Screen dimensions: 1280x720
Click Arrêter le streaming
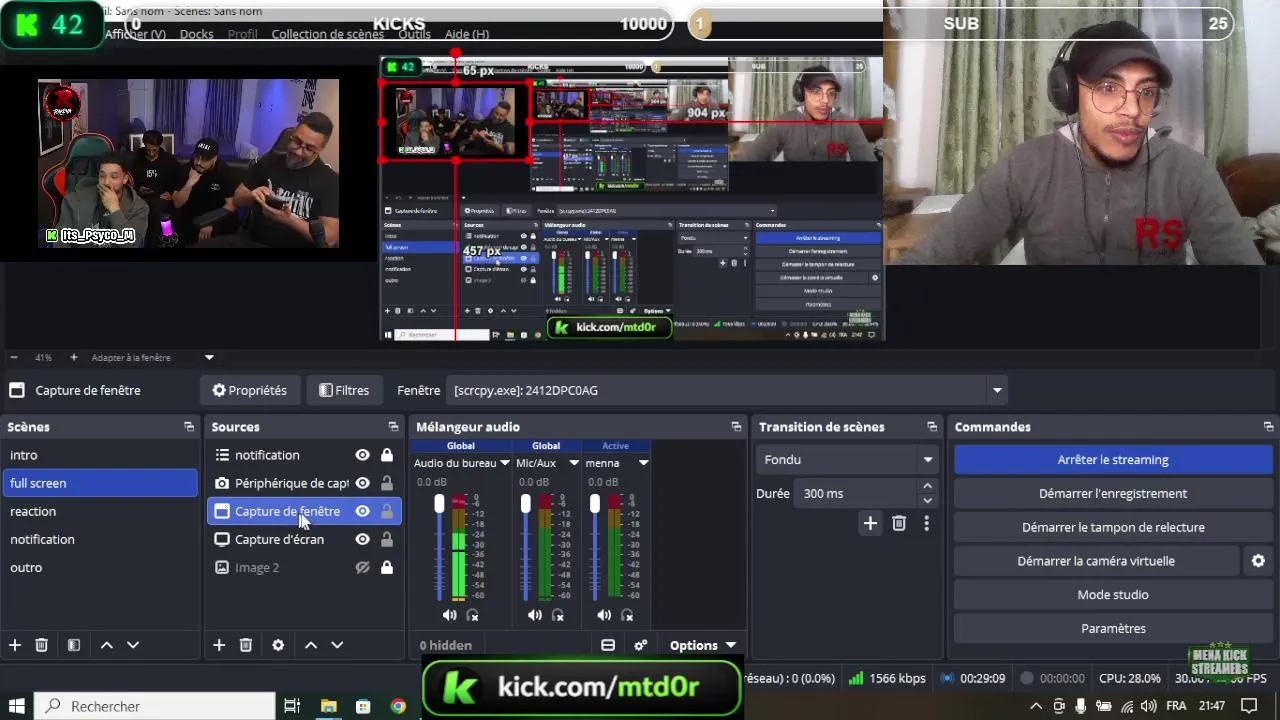[1113, 460]
